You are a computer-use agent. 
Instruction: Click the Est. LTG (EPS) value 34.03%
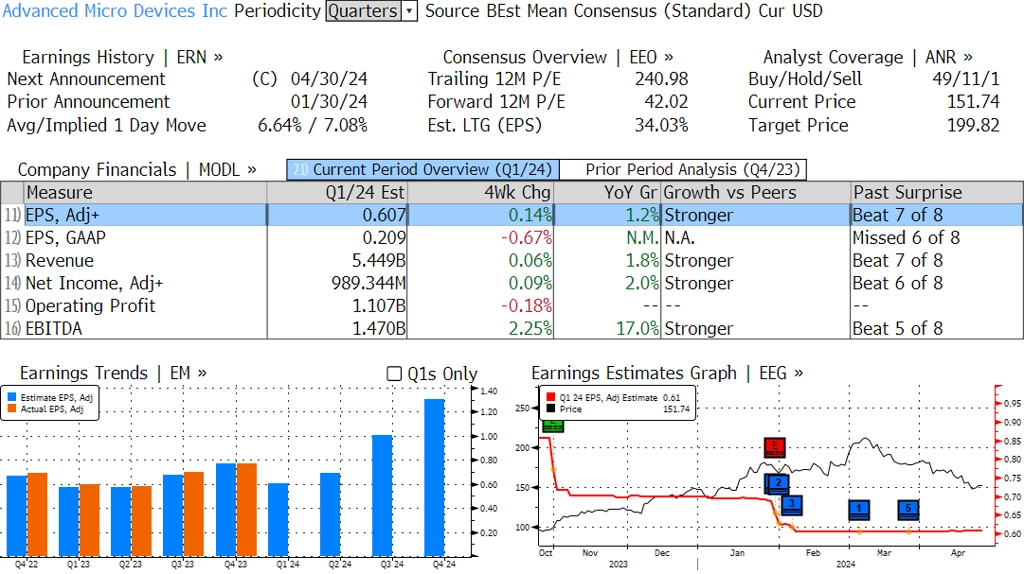pyautogui.click(x=662, y=125)
